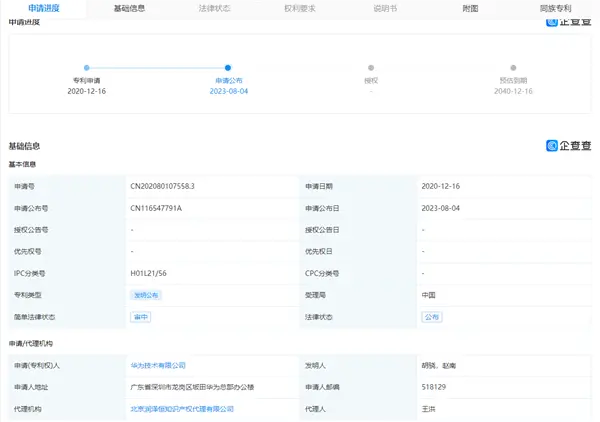
Task: Open the 法律状态 tab
Action: click(214, 8)
